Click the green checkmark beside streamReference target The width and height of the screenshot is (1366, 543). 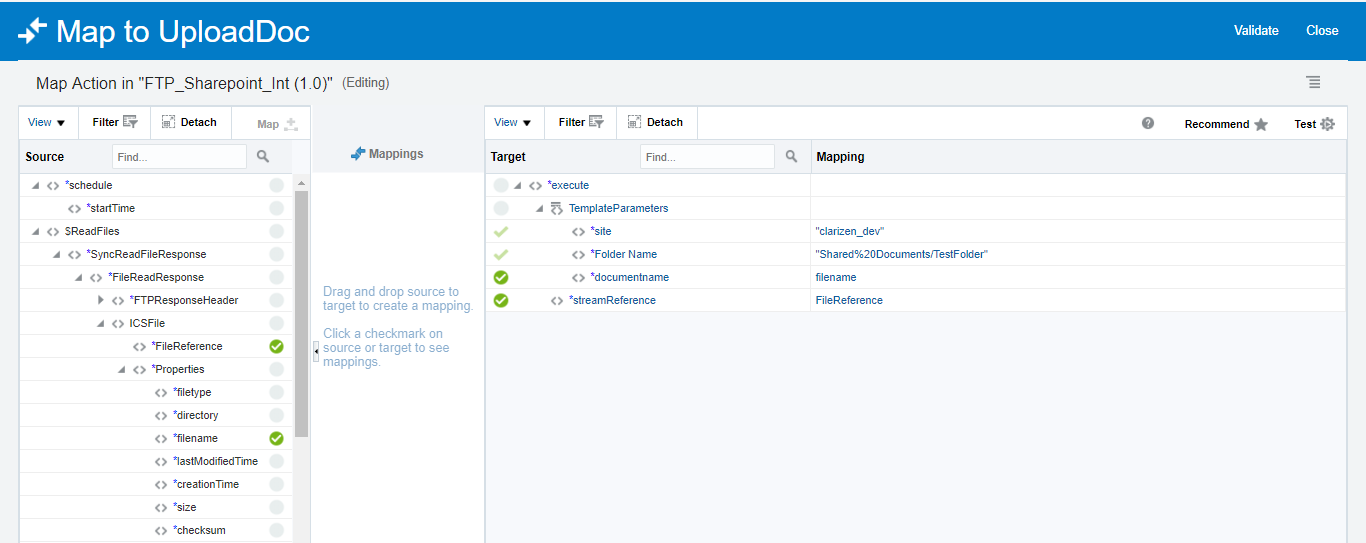coord(501,300)
